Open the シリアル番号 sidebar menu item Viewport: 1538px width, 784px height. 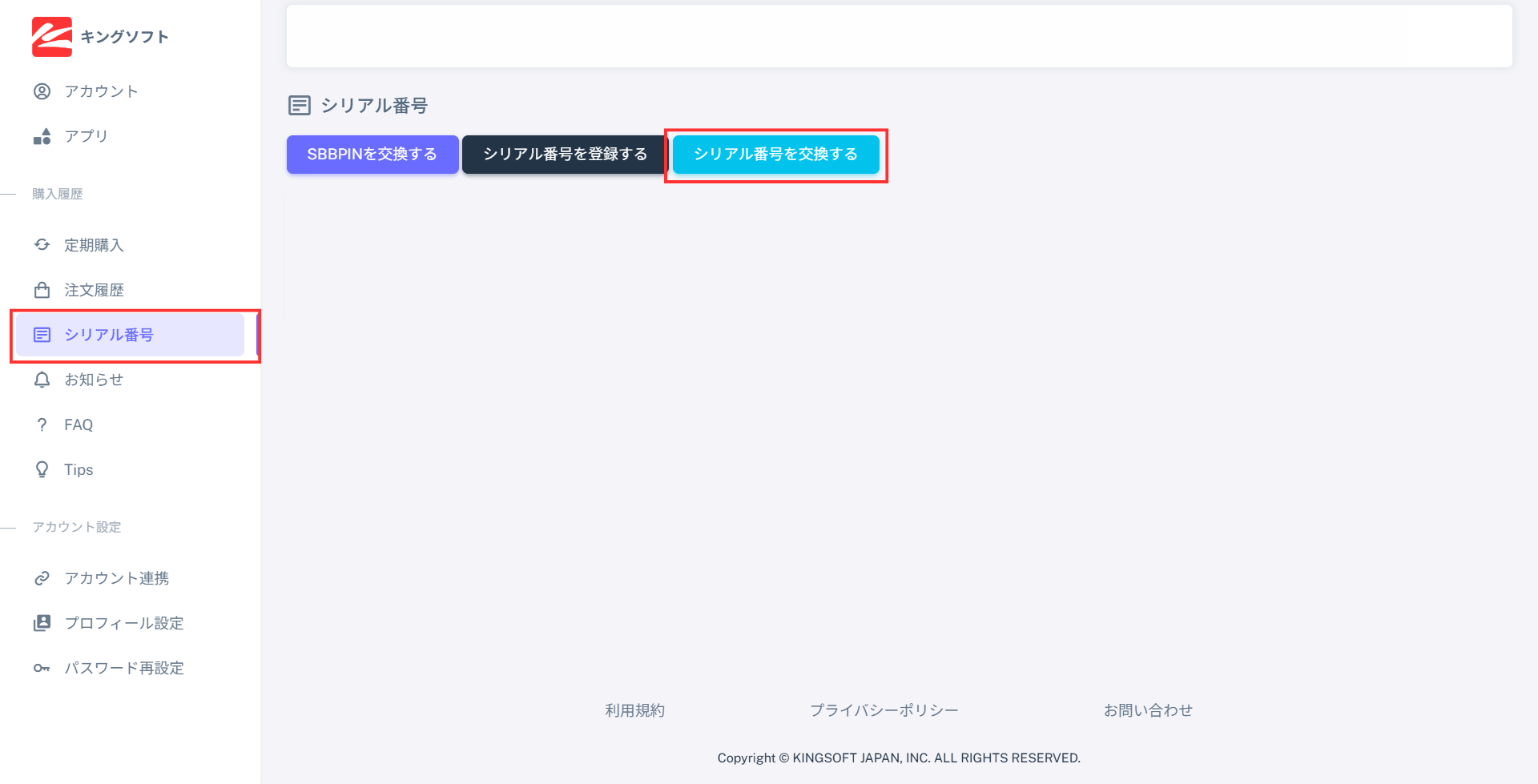[x=109, y=335]
